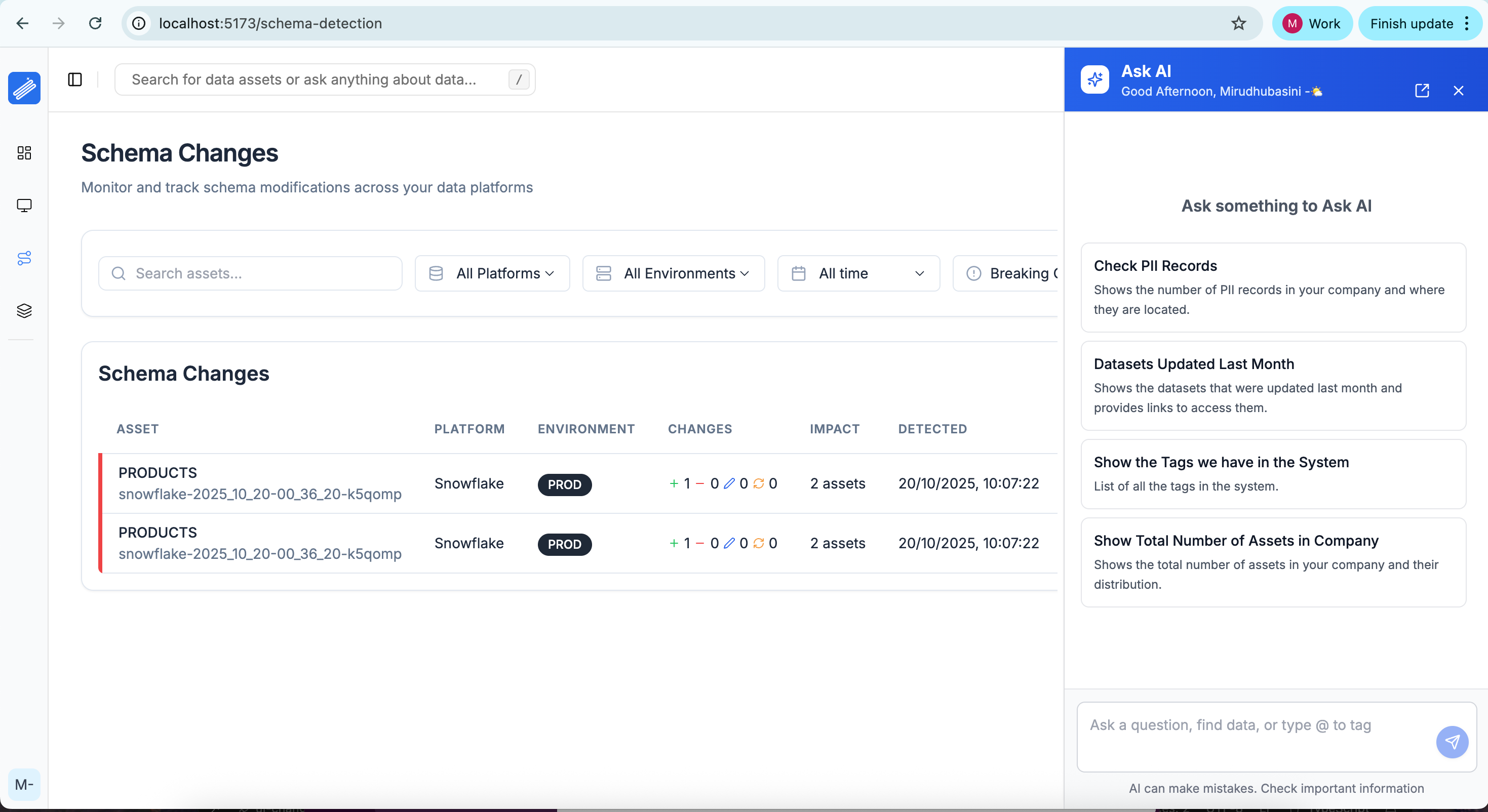Image resolution: width=1488 pixels, height=812 pixels.
Task: Send the Ask AI message
Action: (1452, 742)
